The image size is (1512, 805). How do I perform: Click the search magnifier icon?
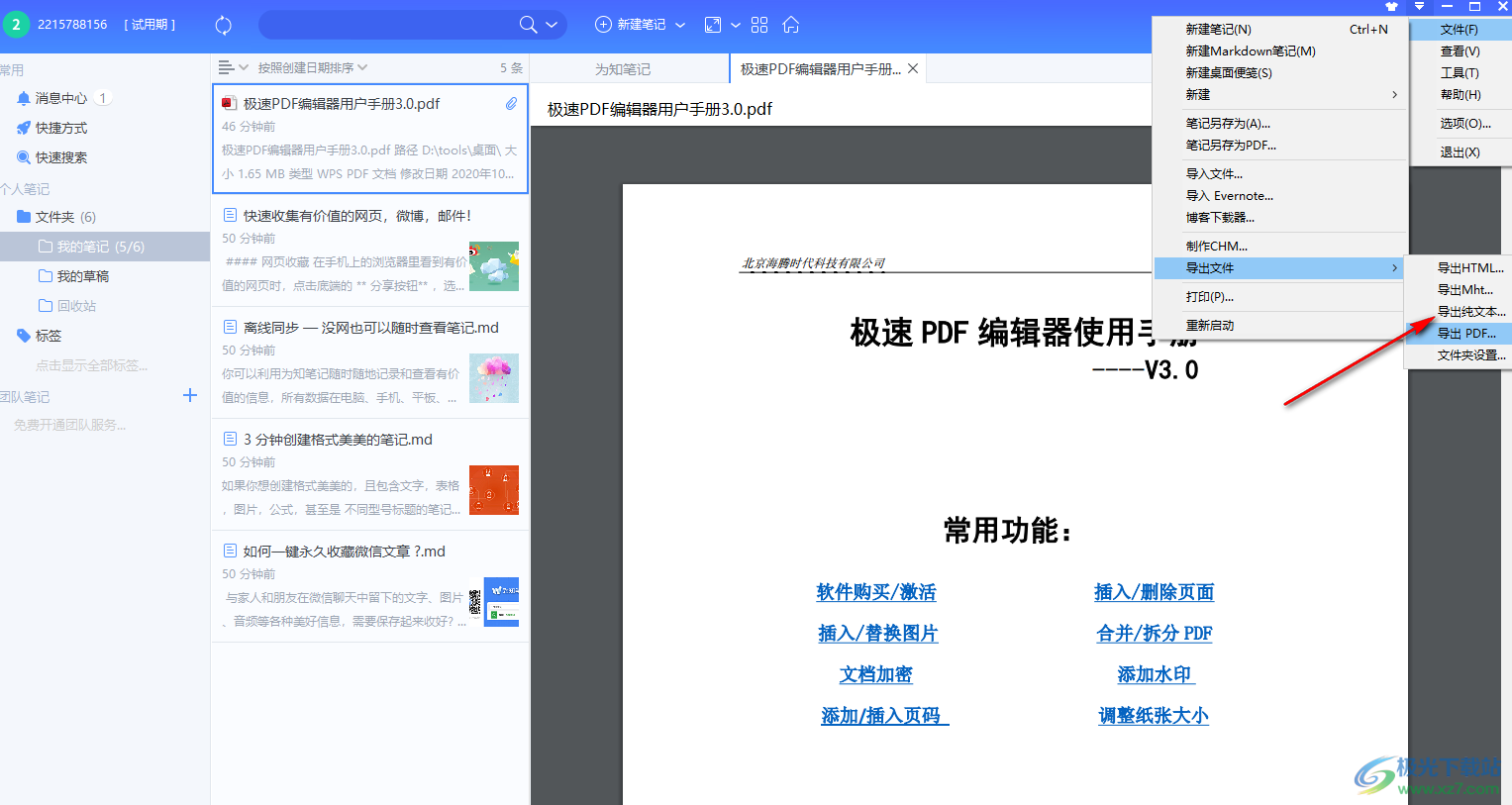pos(529,25)
